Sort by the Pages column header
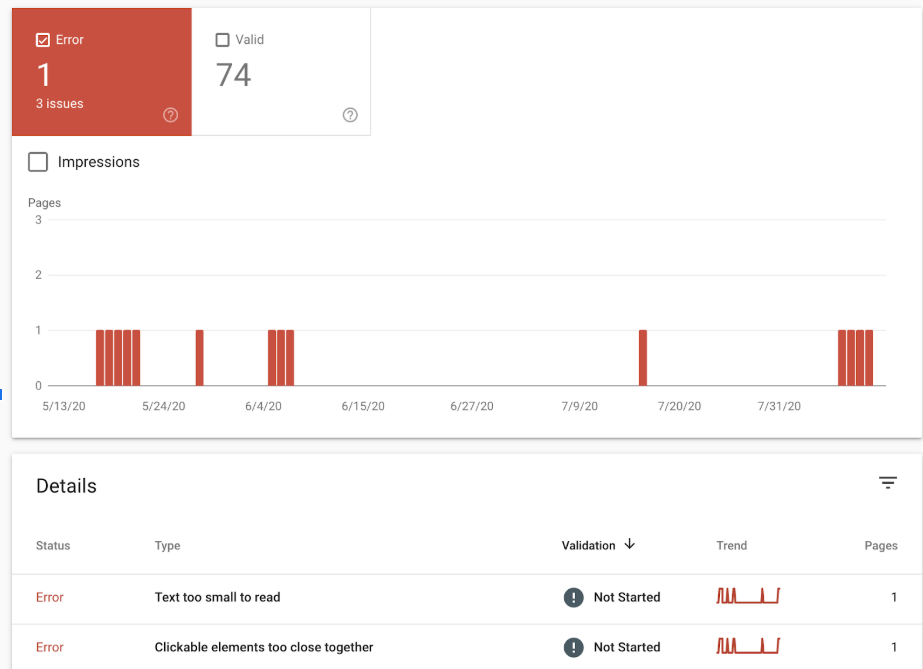Viewport: 923px width, 669px height. coord(880,546)
